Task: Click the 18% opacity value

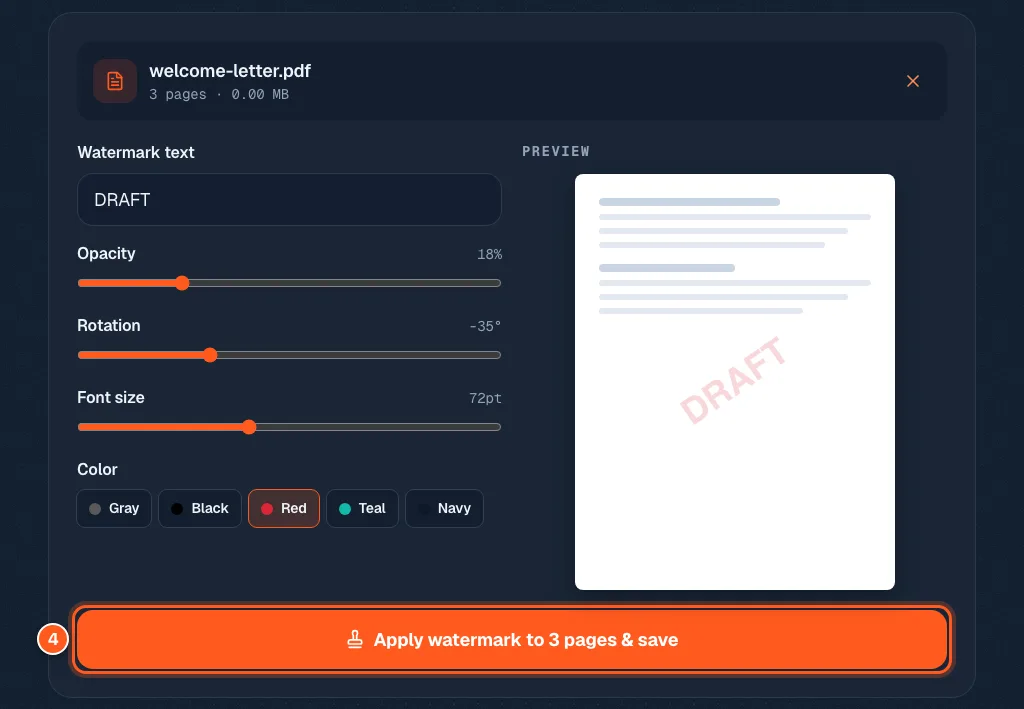Action: point(489,255)
